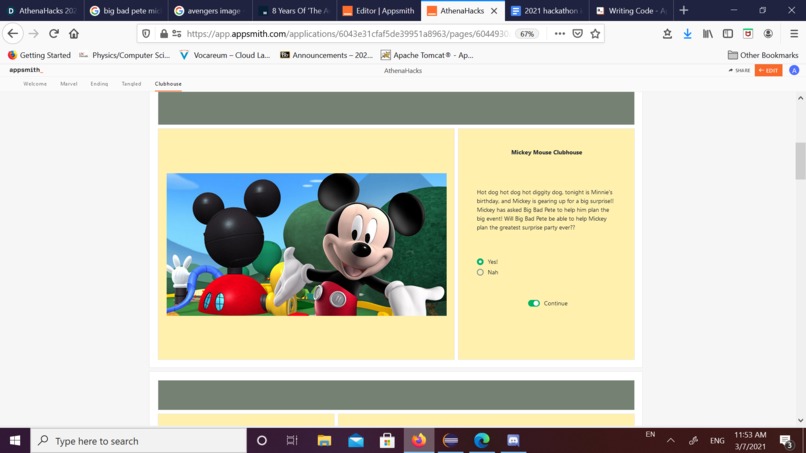Switch to the Ending page tab
The width and height of the screenshot is (806, 453).
tap(99, 84)
